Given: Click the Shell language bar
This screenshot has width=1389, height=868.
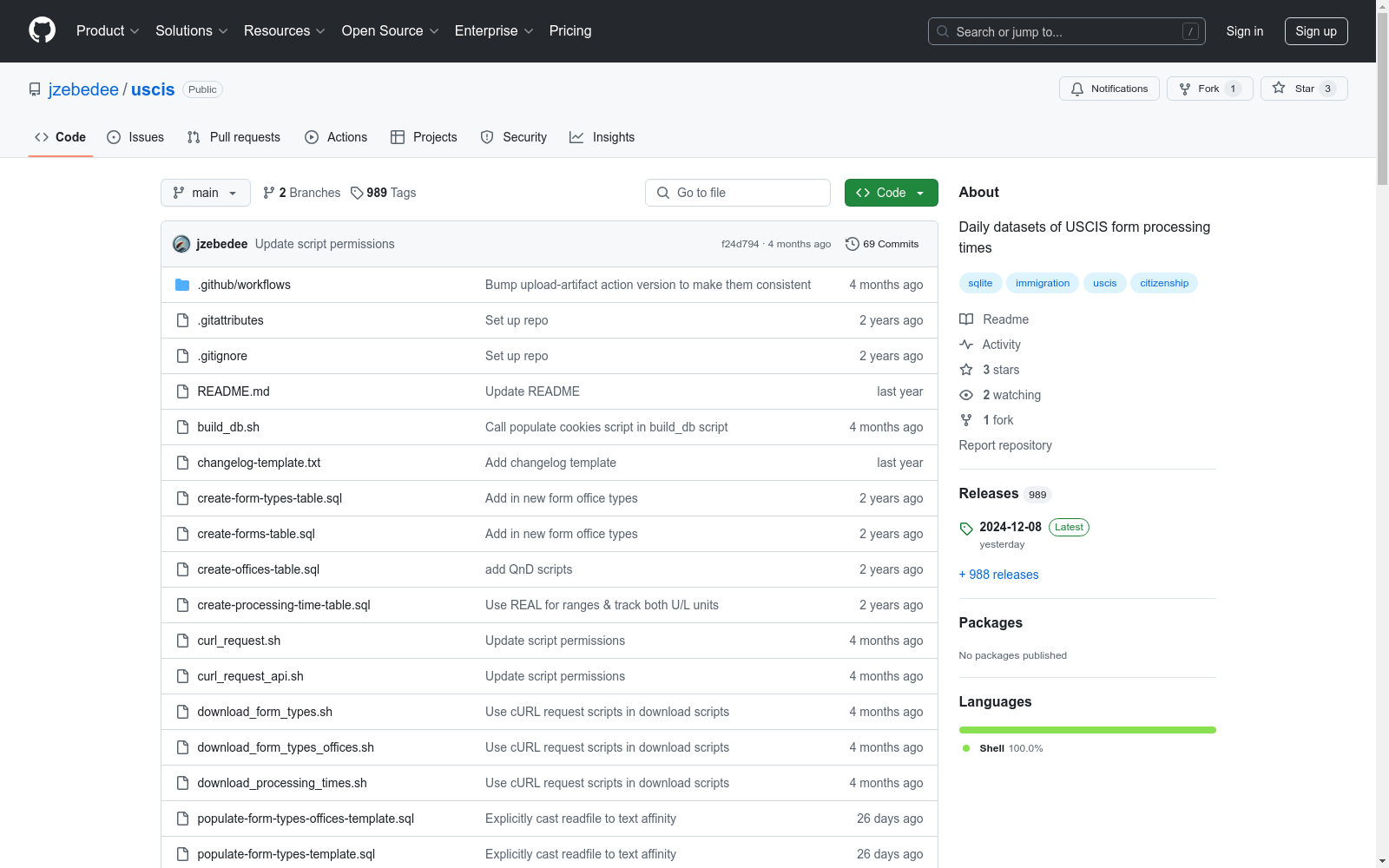Looking at the screenshot, I should pos(1087,730).
